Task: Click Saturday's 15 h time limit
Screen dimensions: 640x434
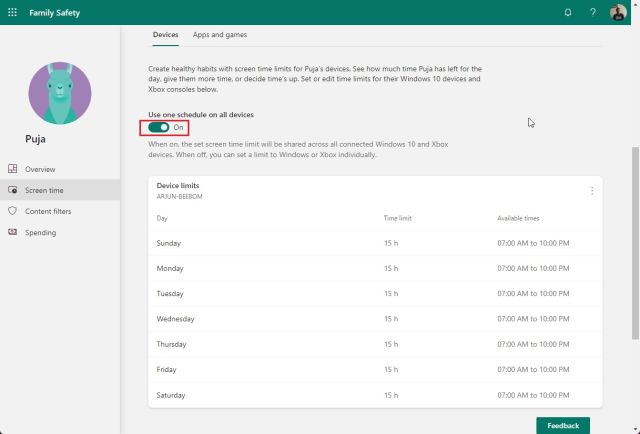Action: point(391,395)
